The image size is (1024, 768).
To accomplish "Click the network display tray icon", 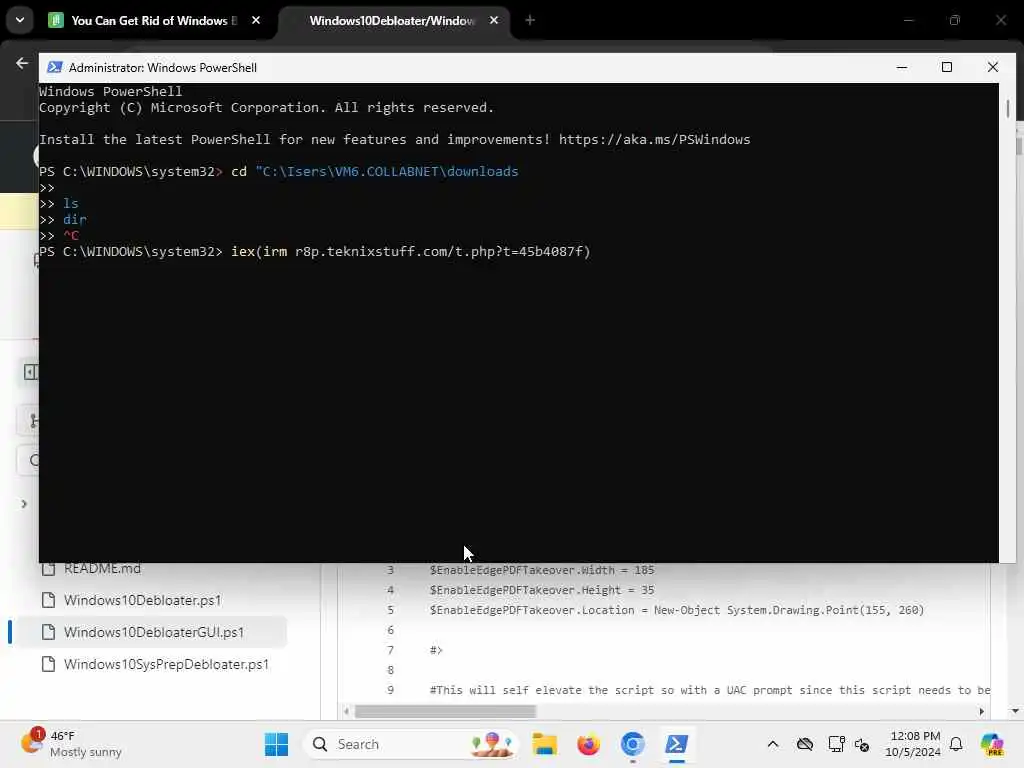I will (836, 744).
